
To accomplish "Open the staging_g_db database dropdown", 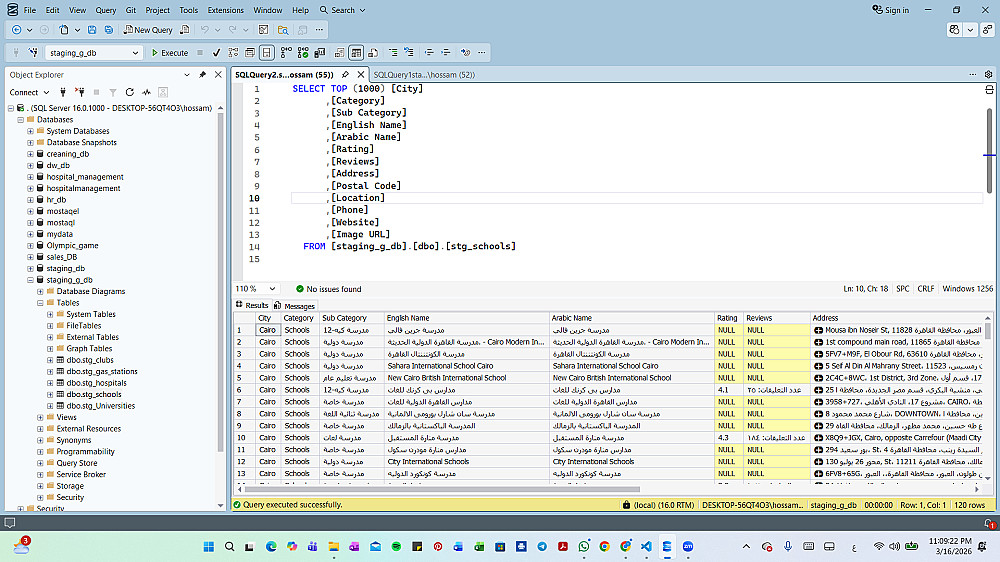I will [135, 53].
